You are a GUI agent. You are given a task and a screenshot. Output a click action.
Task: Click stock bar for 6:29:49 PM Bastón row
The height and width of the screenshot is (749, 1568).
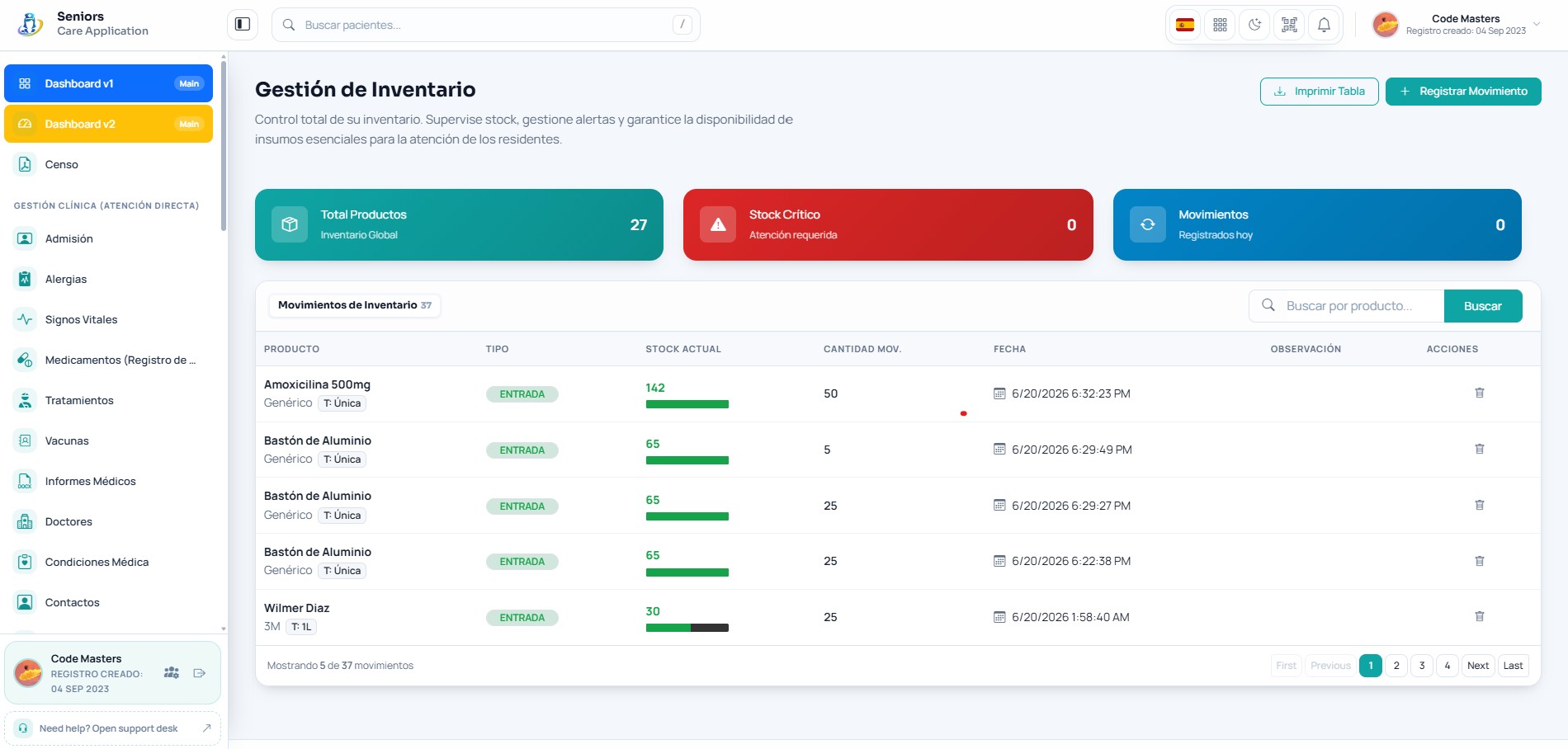point(687,460)
